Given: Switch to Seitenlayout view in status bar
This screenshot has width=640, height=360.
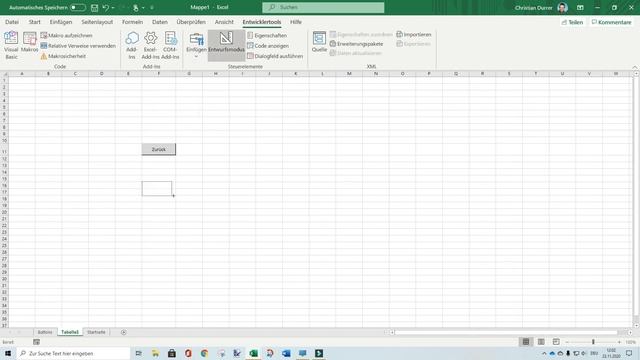Looking at the screenshot, I should (541, 342).
